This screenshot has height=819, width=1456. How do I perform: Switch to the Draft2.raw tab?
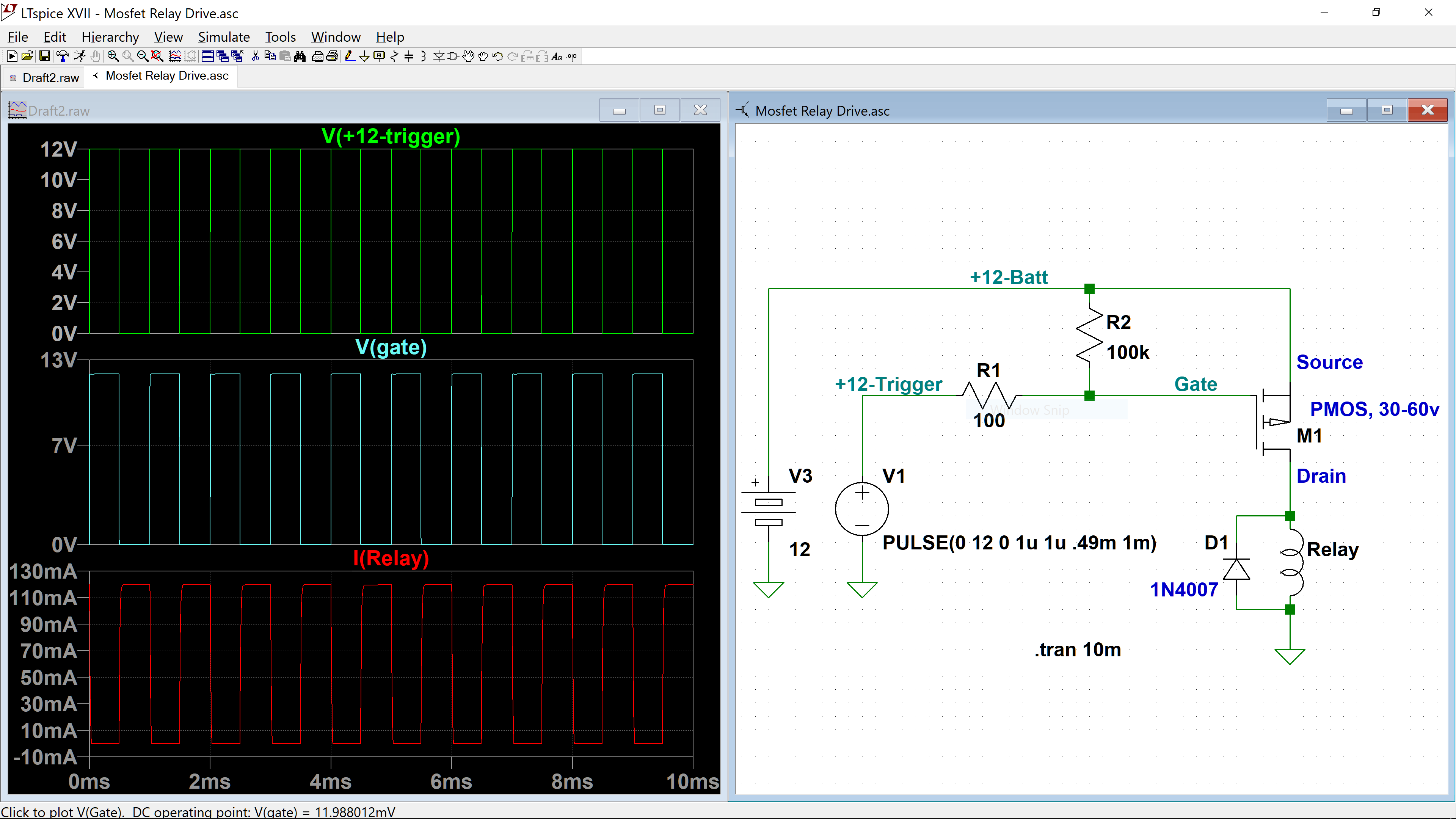tap(44, 77)
